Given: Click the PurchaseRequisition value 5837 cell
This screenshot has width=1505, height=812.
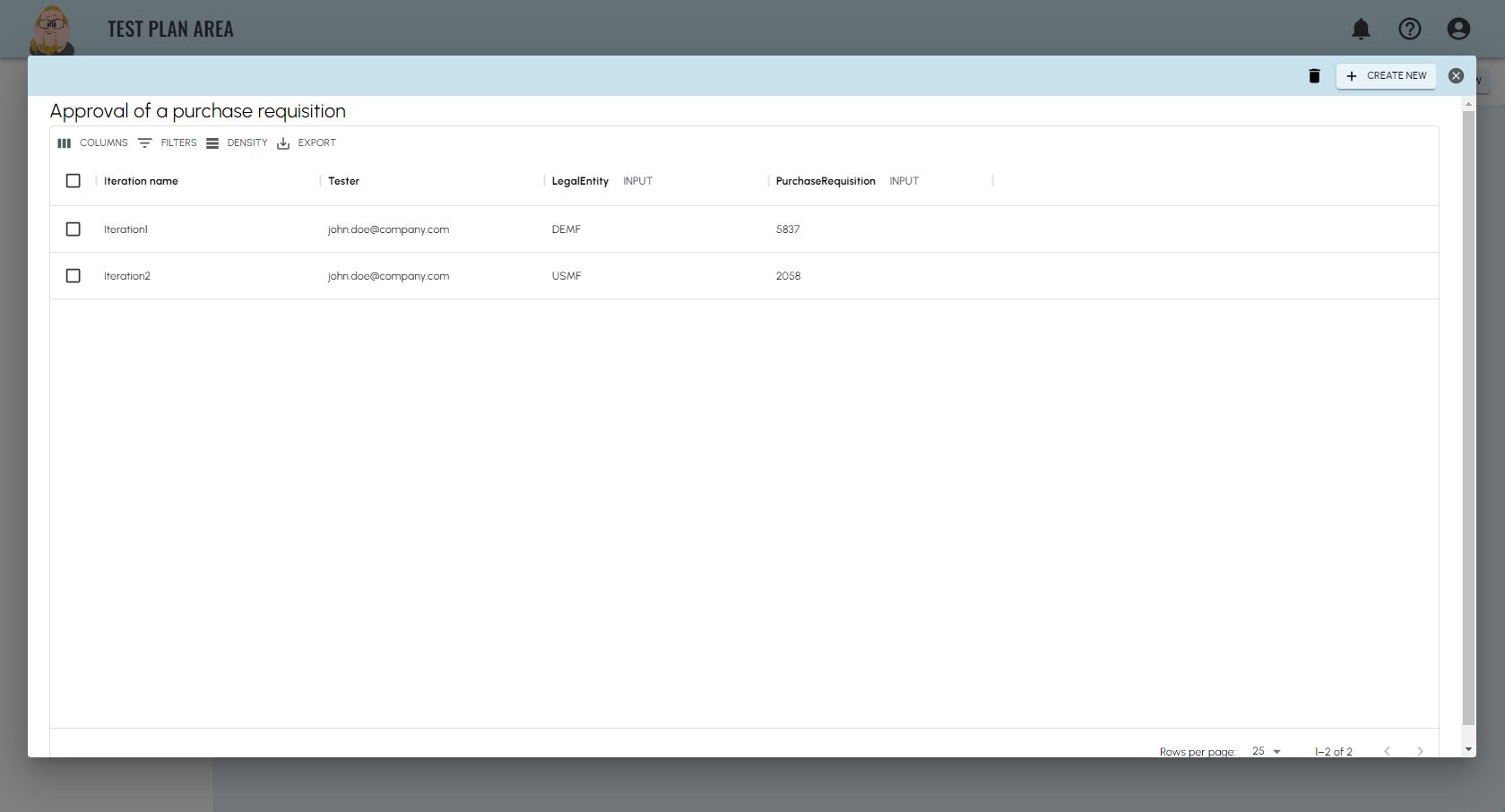Looking at the screenshot, I should coord(788,229).
